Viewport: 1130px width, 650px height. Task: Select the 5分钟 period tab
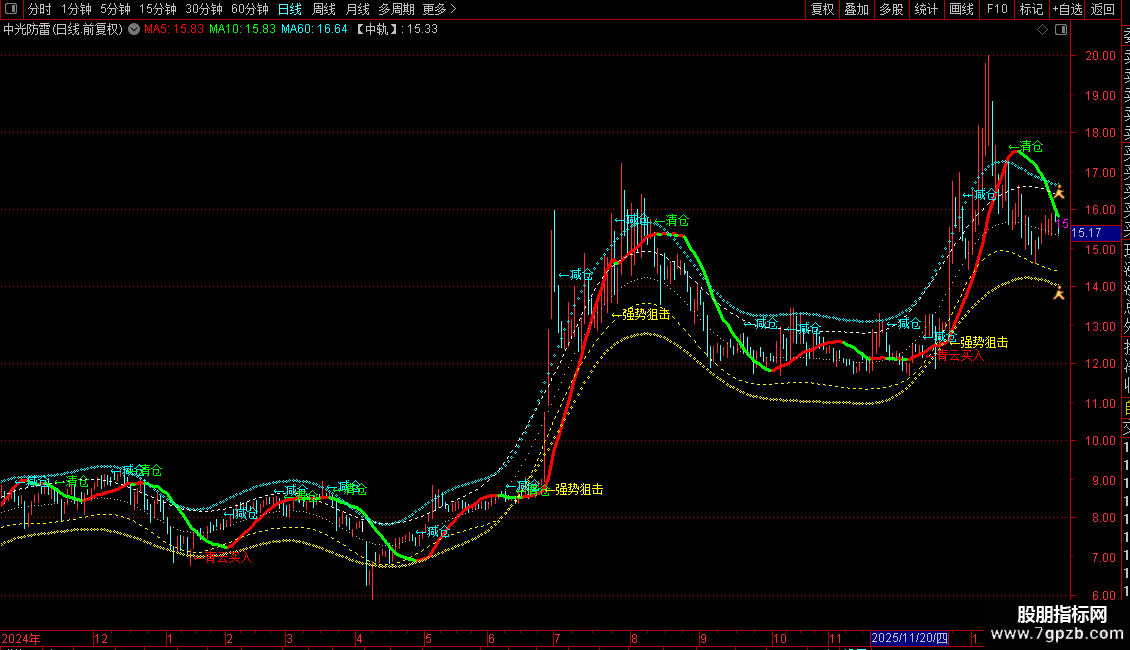(115, 9)
